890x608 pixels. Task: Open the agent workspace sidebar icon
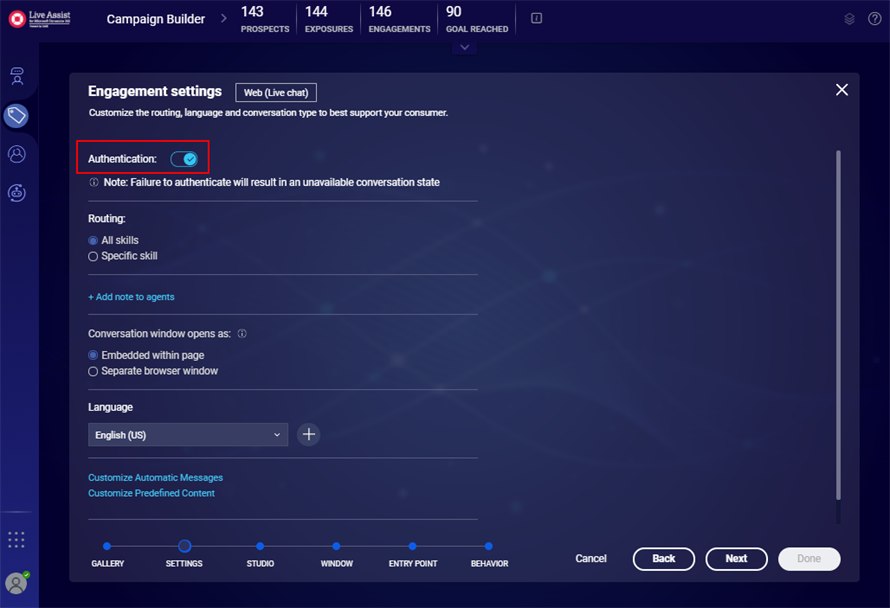click(x=17, y=77)
